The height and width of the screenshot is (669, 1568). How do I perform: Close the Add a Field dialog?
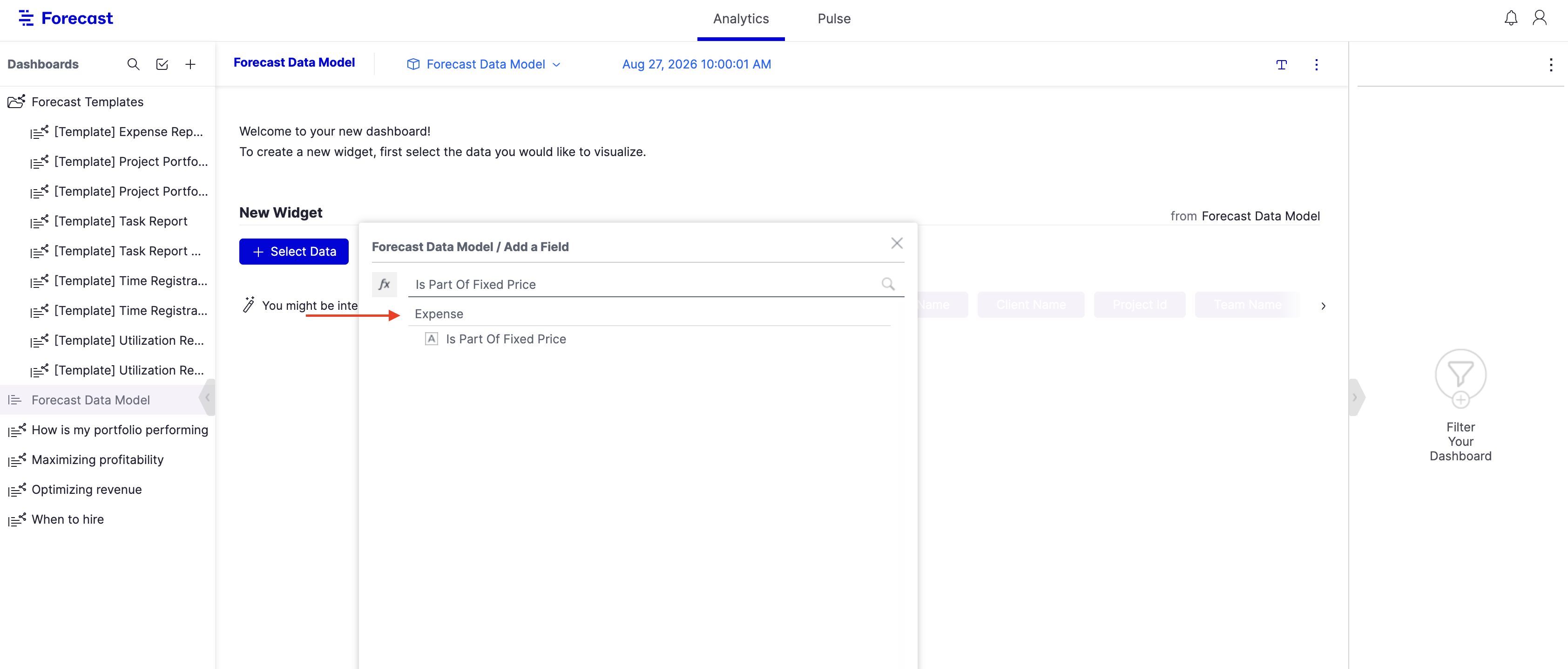[897, 243]
